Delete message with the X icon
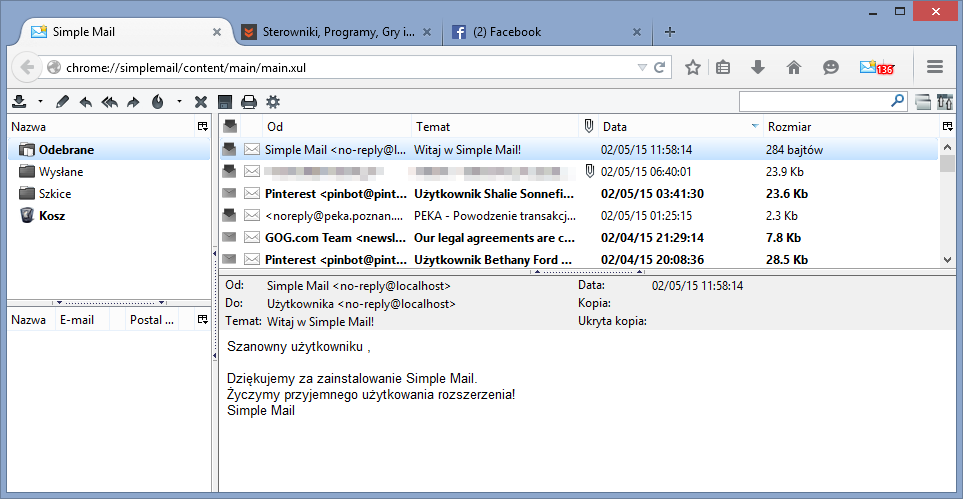This screenshot has height=499, width=963. [200, 102]
